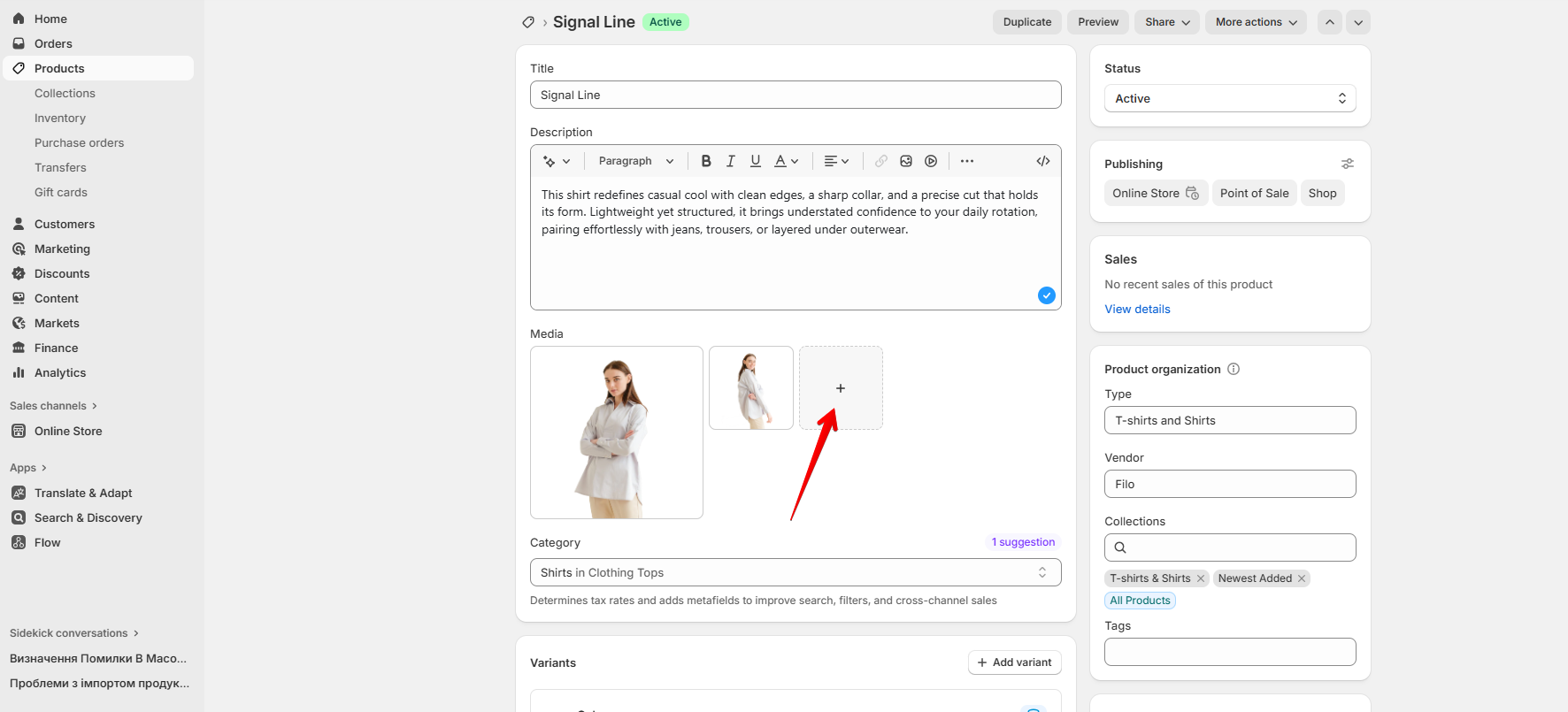Open Publishing channel settings icon

(x=1347, y=164)
